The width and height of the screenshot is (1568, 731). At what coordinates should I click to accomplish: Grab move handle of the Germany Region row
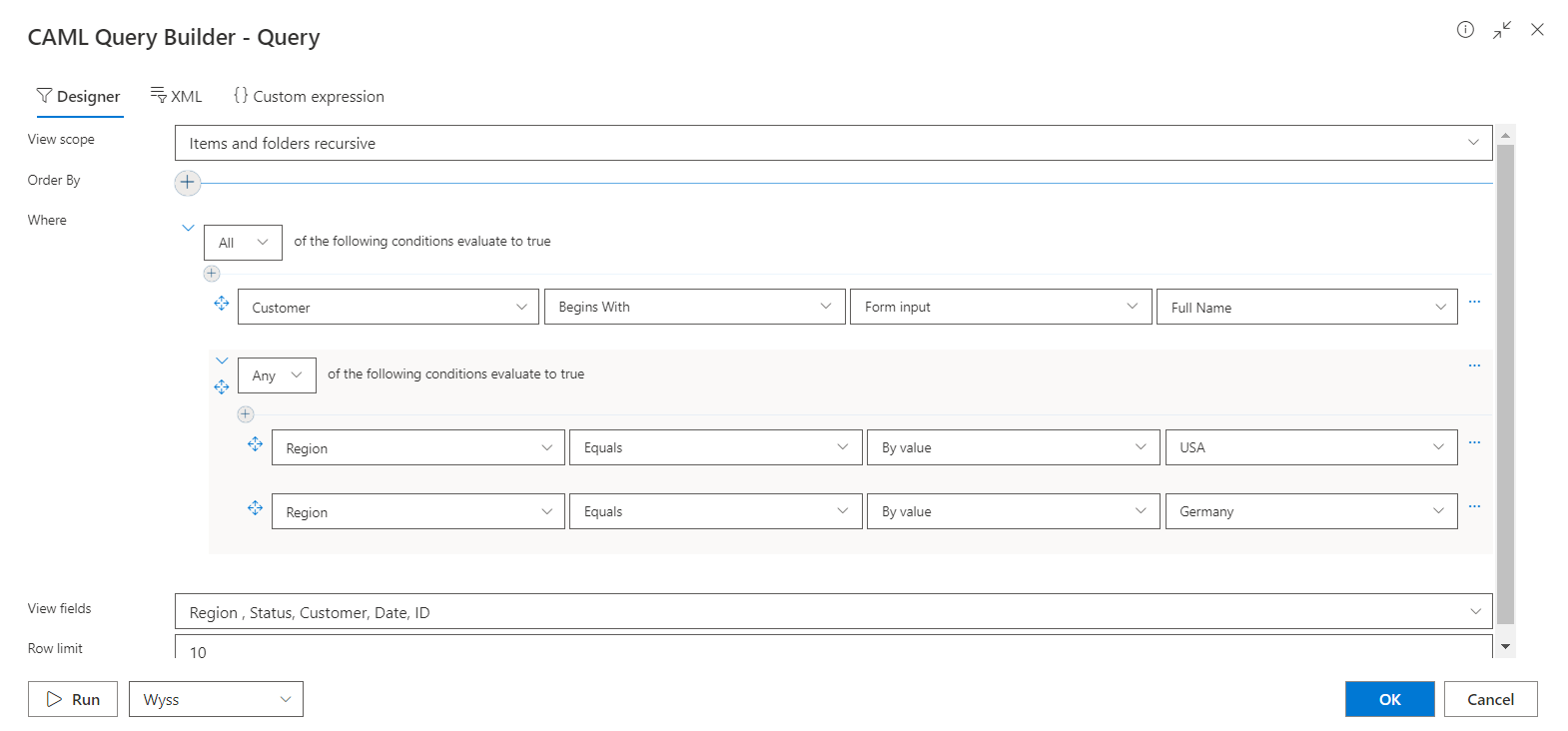[x=256, y=508]
